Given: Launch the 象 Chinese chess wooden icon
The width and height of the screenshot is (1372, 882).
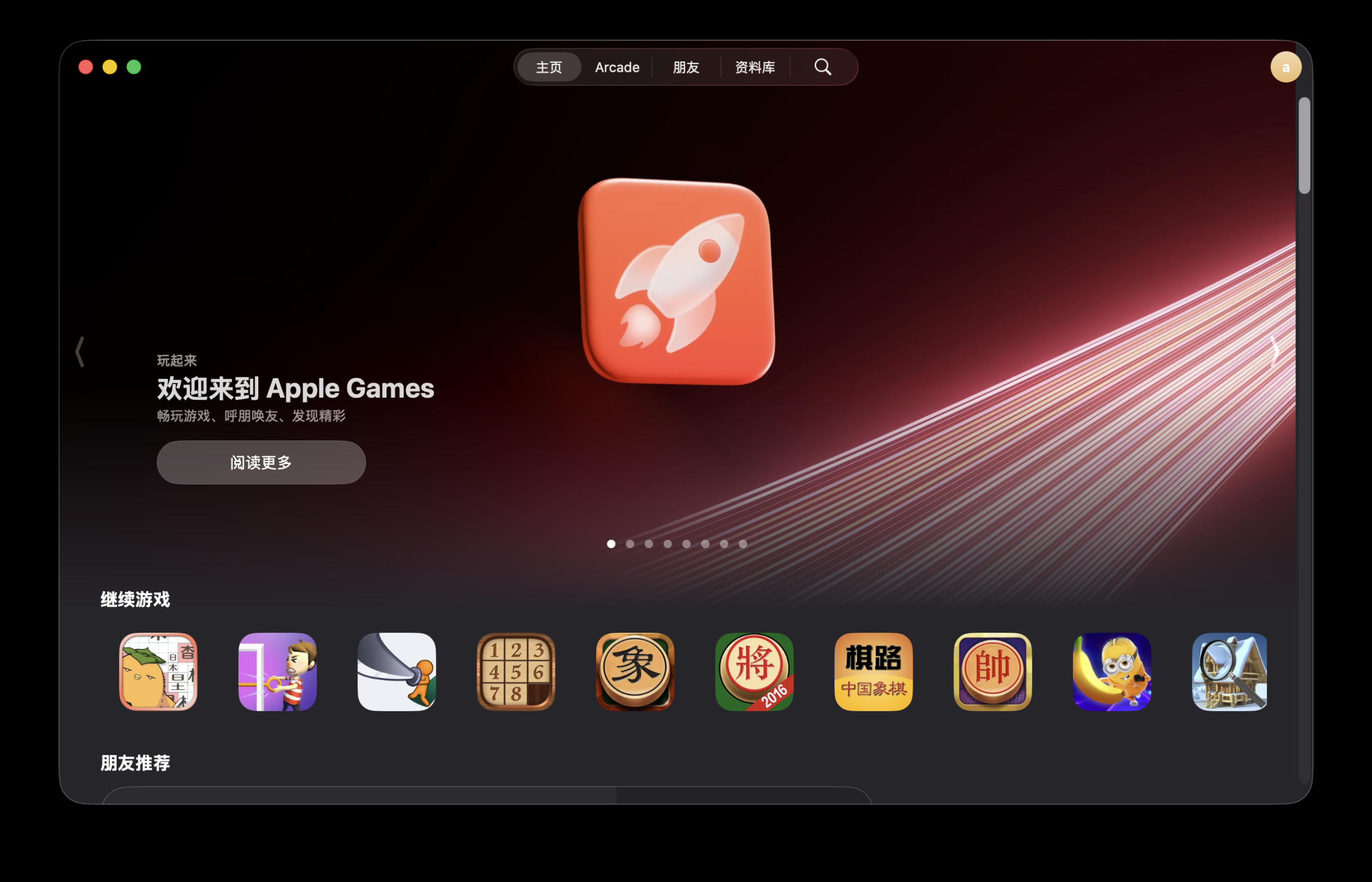Looking at the screenshot, I should [x=635, y=671].
